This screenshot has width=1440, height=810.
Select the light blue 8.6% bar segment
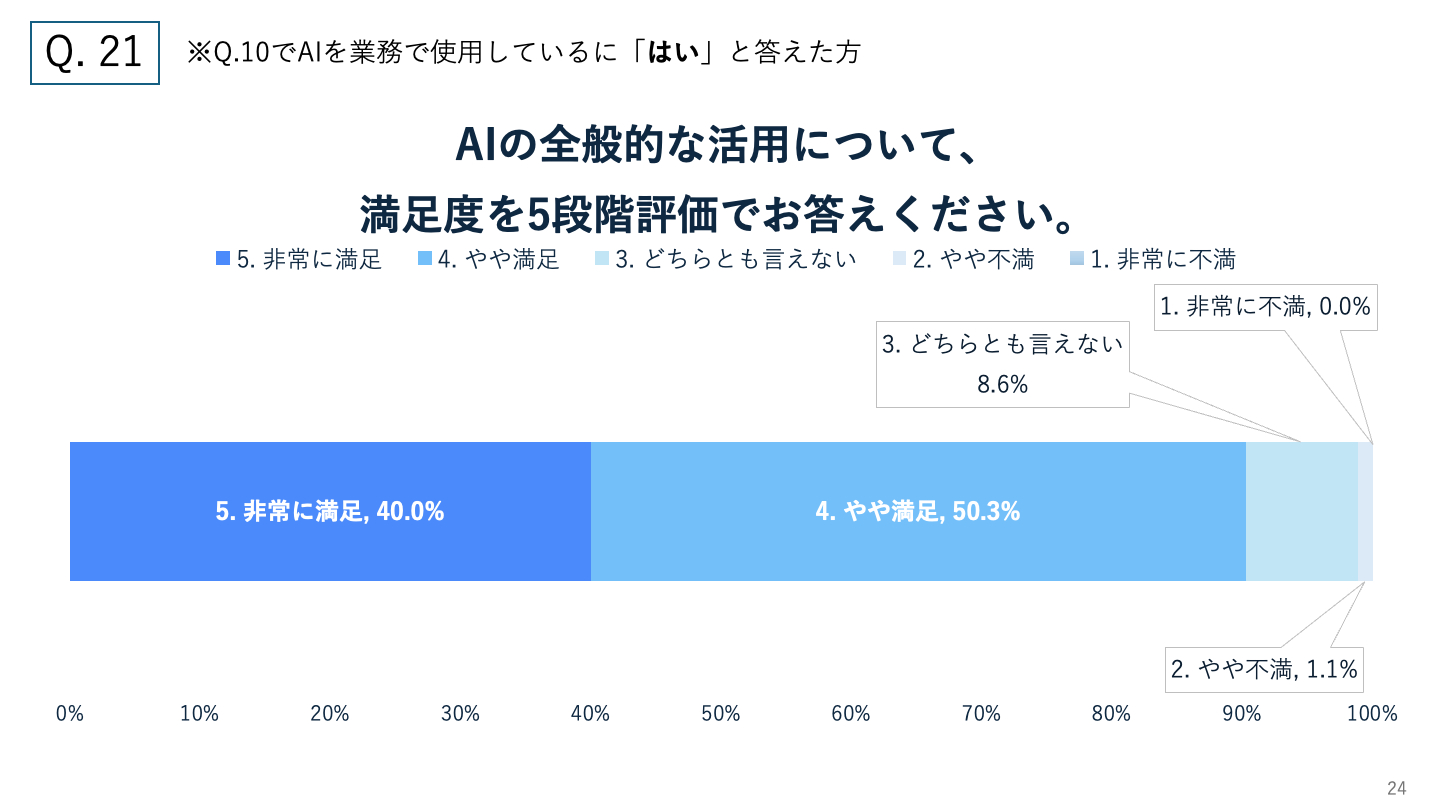pos(1301,511)
